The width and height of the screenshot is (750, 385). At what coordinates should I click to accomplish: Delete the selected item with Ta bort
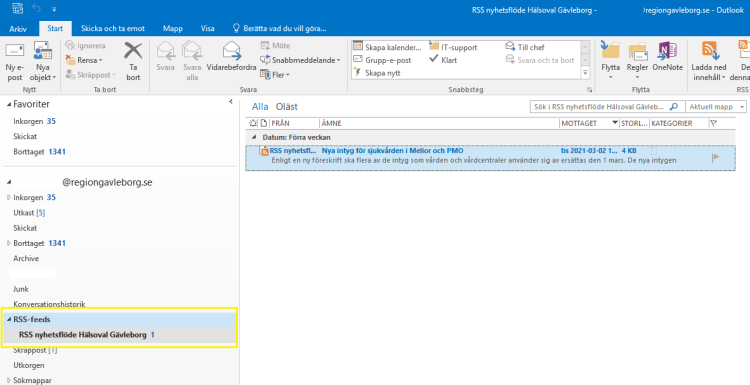(133, 61)
